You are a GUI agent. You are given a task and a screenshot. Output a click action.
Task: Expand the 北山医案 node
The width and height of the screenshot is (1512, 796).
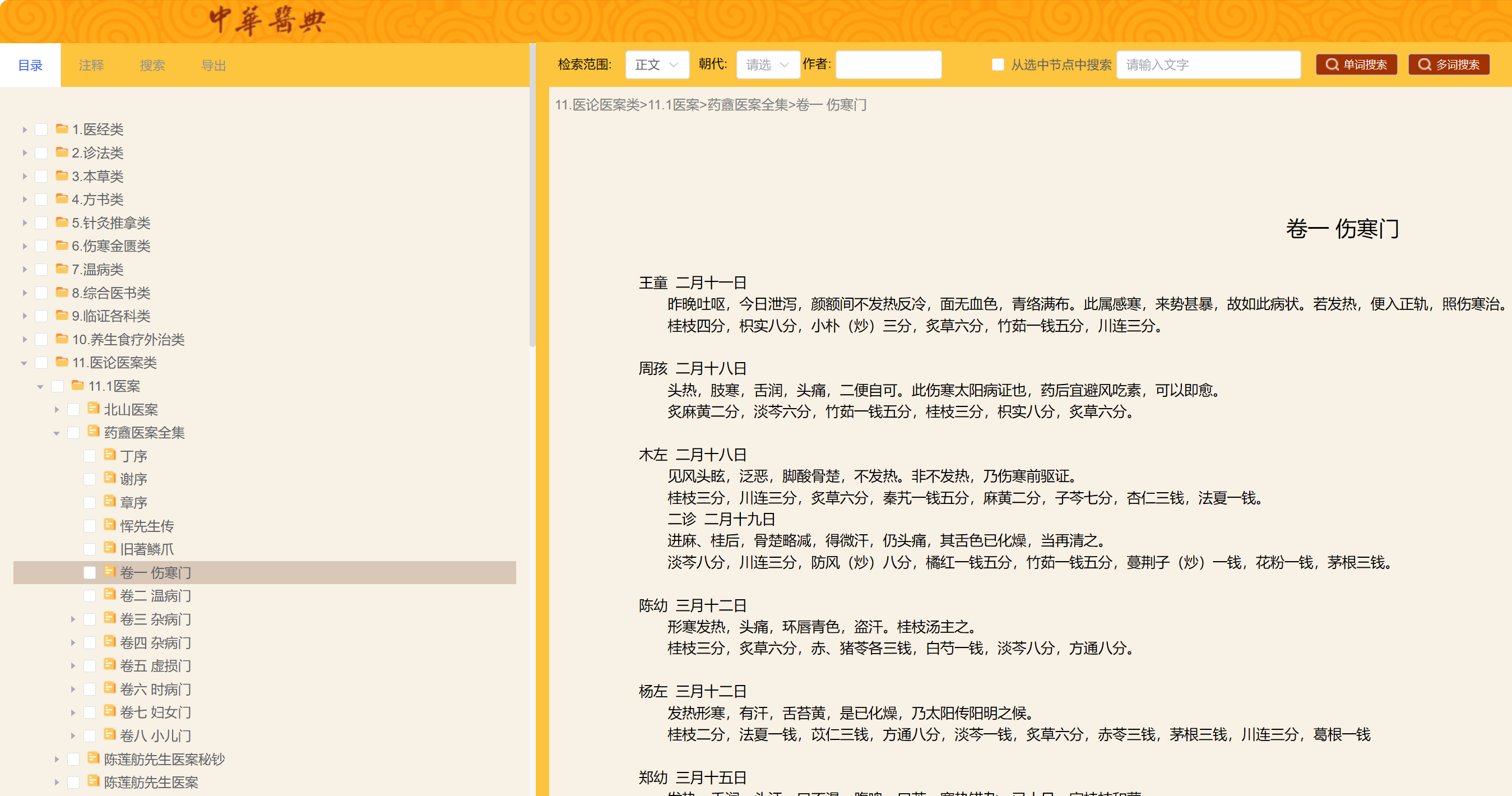pos(57,410)
